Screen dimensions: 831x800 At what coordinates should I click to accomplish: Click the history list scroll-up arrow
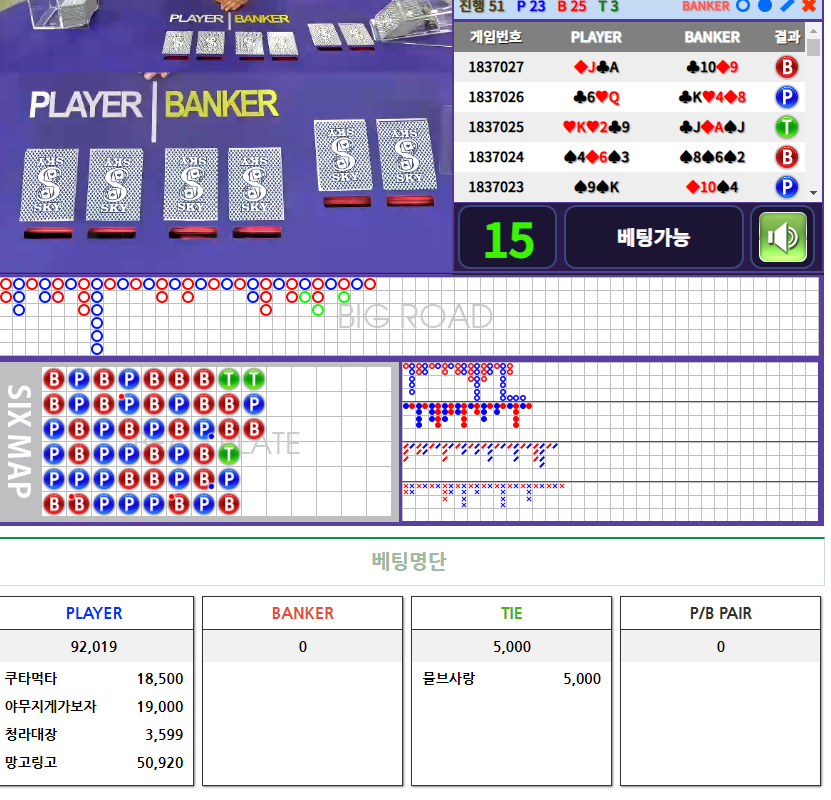(x=813, y=31)
